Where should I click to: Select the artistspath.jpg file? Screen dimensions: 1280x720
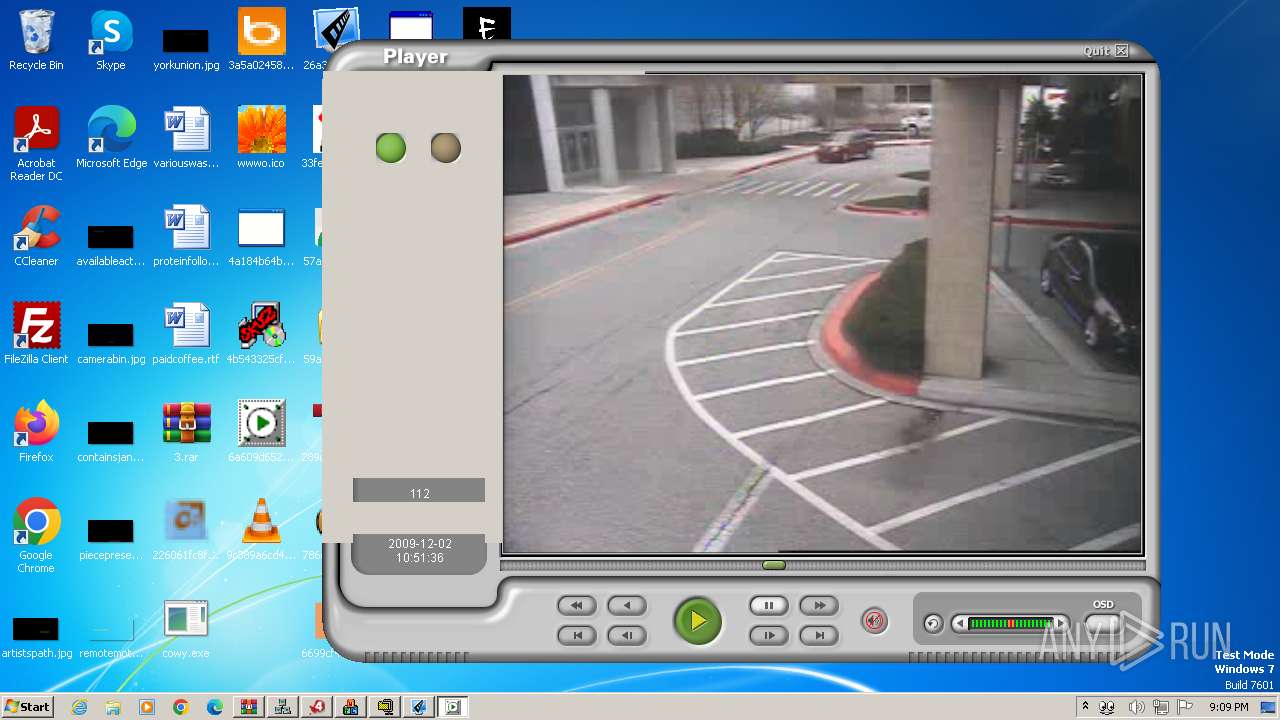point(36,634)
